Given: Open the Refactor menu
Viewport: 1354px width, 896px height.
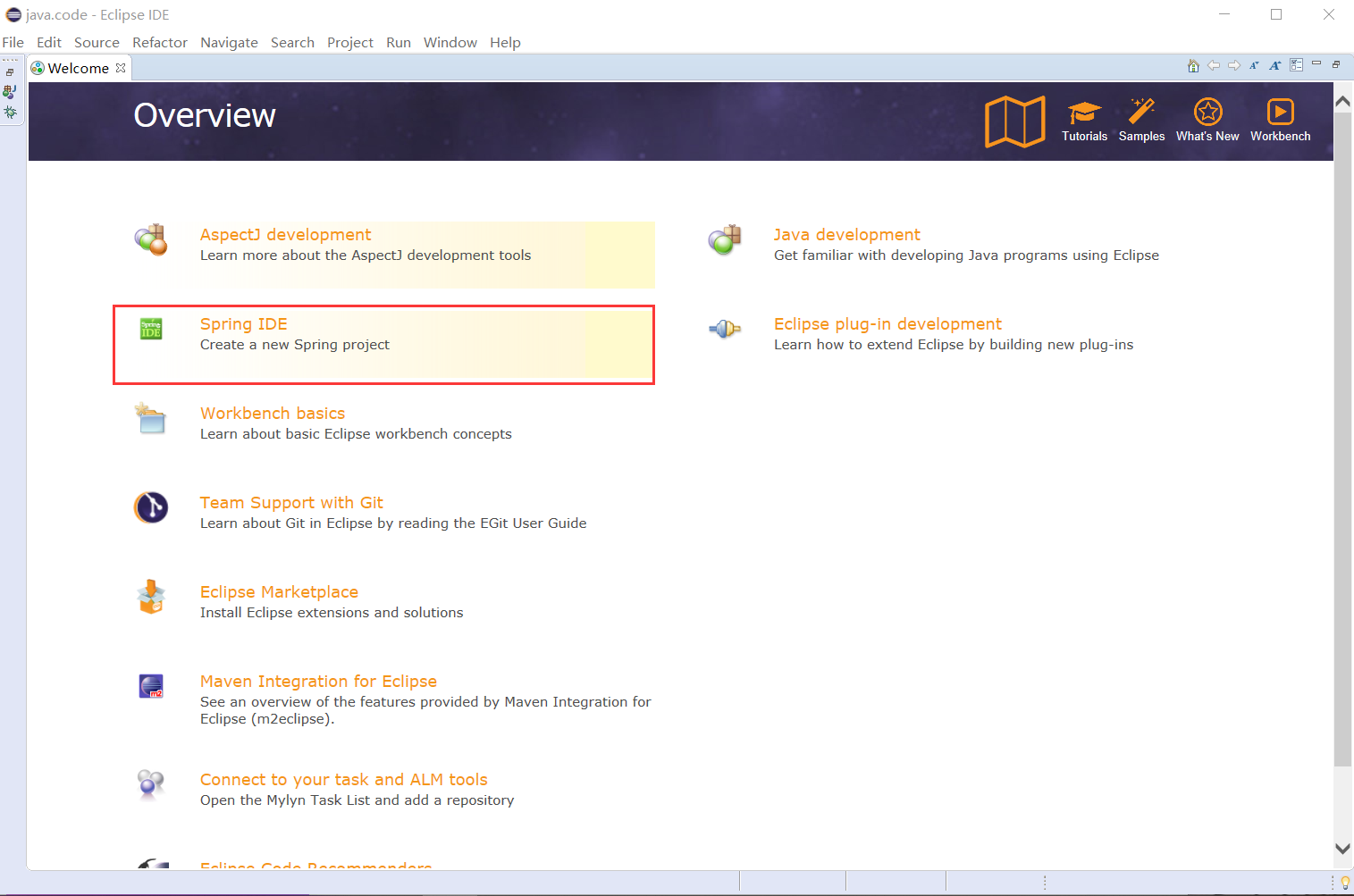Looking at the screenshot, I should pyautogui.click(x=160, y=42).
